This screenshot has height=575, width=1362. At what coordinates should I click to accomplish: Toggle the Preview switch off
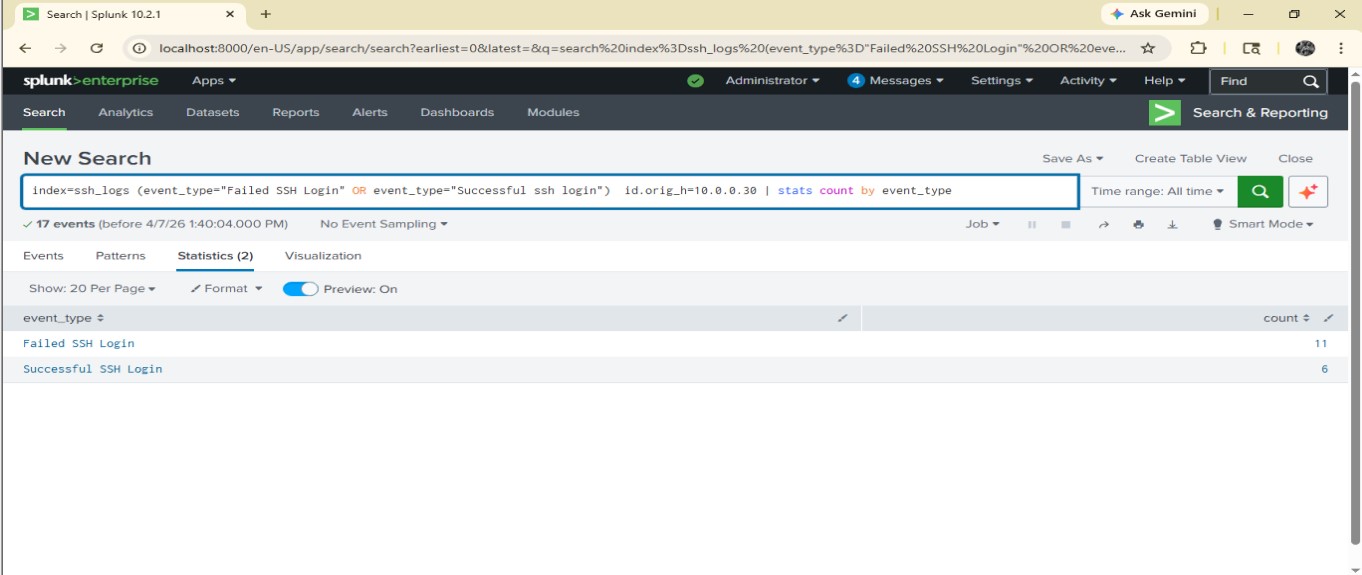[x=300, y=289]
